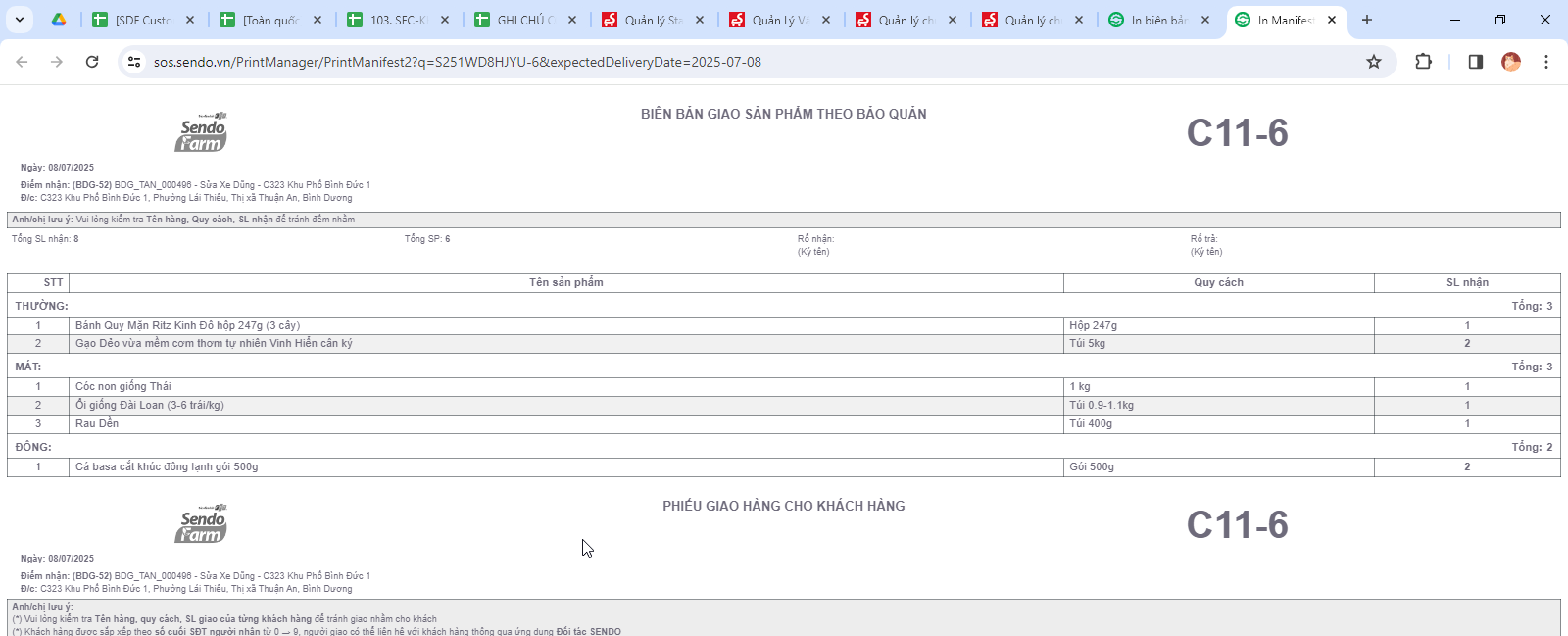Viewport: 1568px width, 636px height.
Task: Click the top C11-6 code
Action: click(1237, 133)
